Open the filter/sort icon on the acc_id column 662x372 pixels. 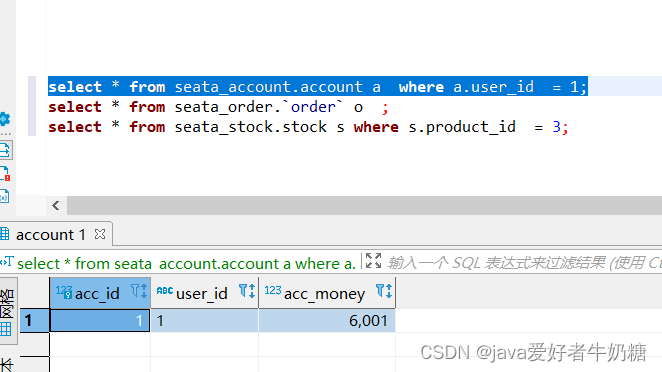[139, 291]
